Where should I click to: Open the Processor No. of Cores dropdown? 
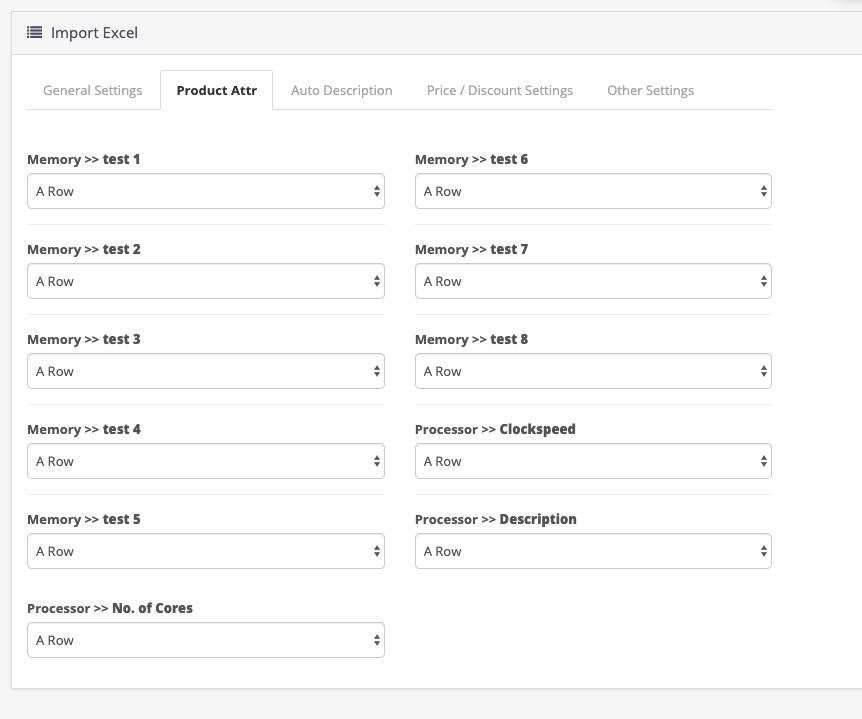pos(205,640)
